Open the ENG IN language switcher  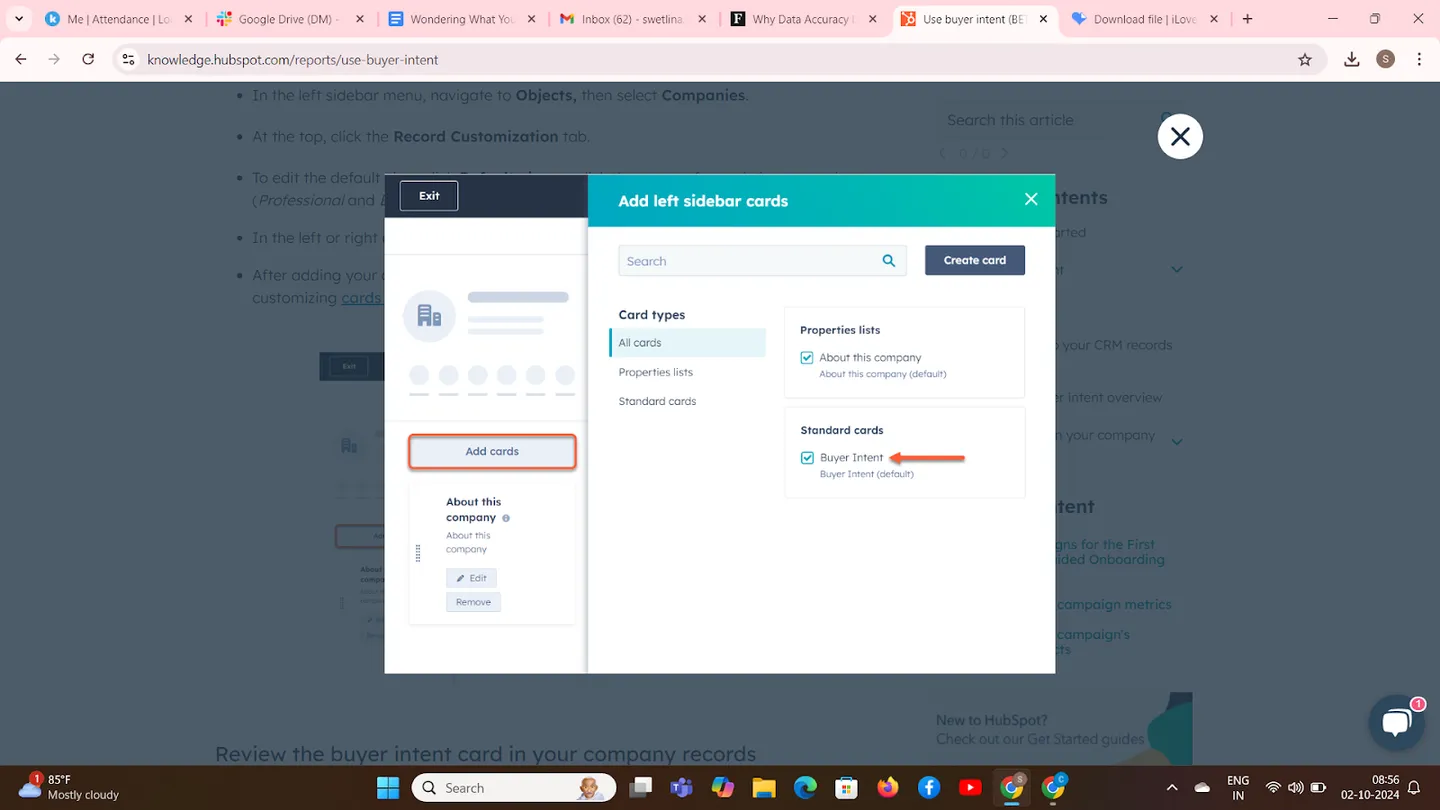coord(1238,788)
